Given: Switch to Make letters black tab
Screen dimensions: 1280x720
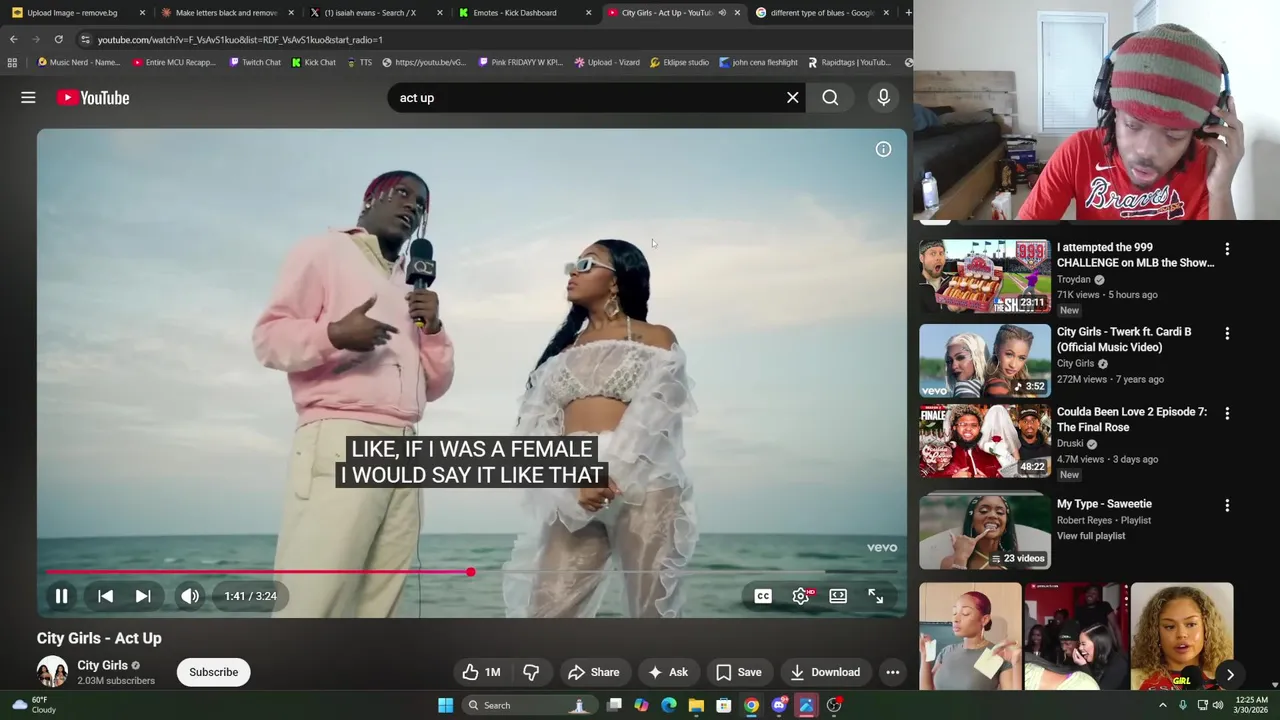Looking at the screenshot, I should [x=226, y=13].
